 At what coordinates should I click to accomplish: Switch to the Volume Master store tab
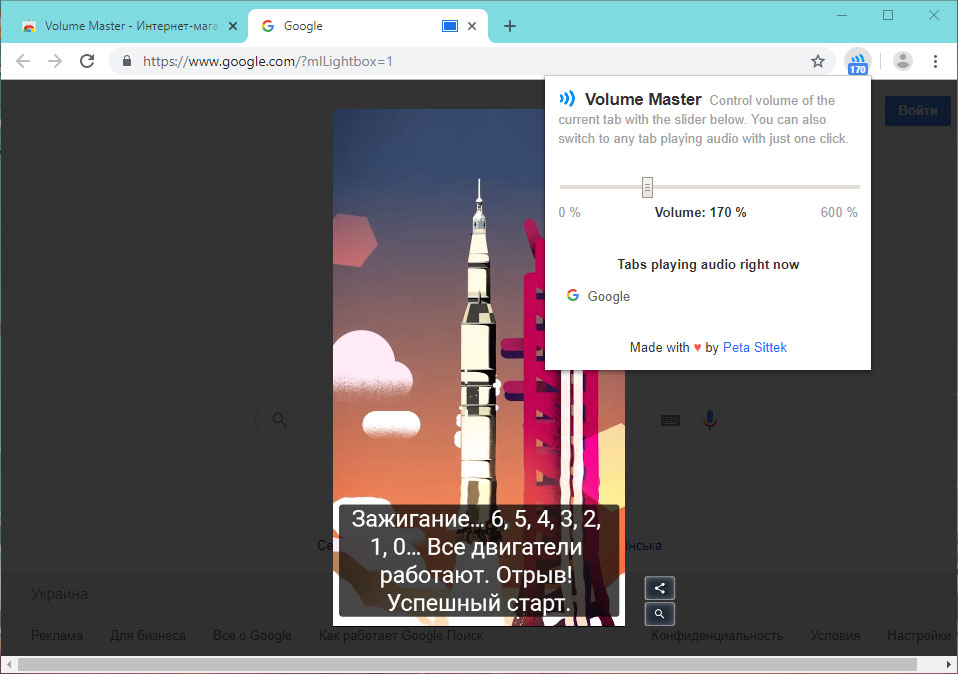pyautogui.click(x=123, y=26)
